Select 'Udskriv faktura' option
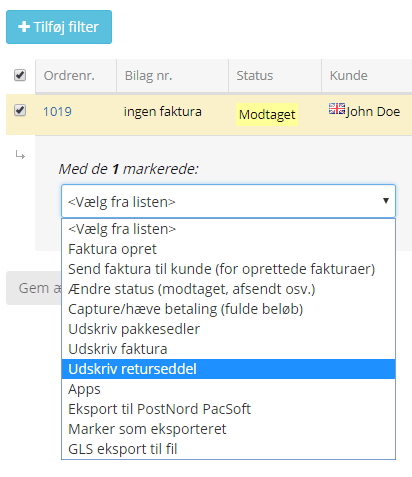Image resolution: width=412 pixels, height=477 pixels. pyautogui.click(x=228, y=349)
